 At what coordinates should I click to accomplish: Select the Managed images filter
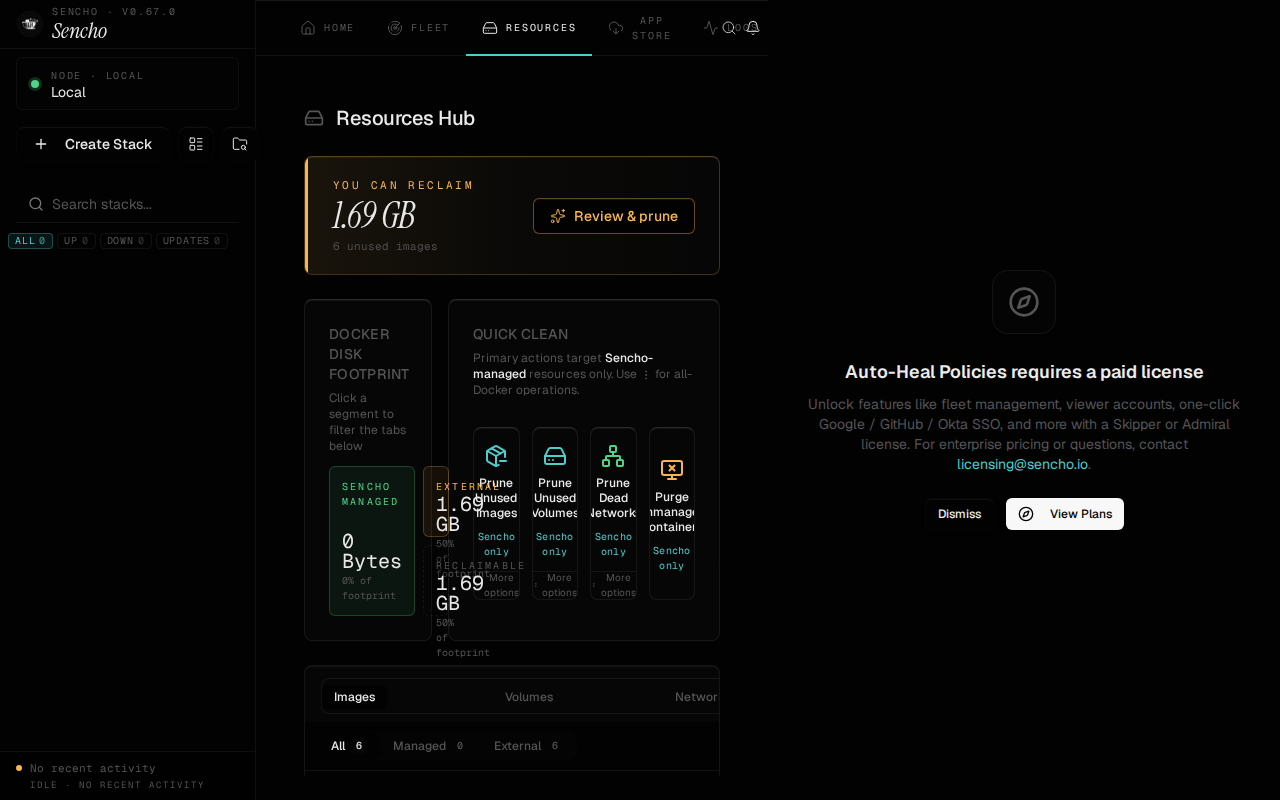click(428, 746)
